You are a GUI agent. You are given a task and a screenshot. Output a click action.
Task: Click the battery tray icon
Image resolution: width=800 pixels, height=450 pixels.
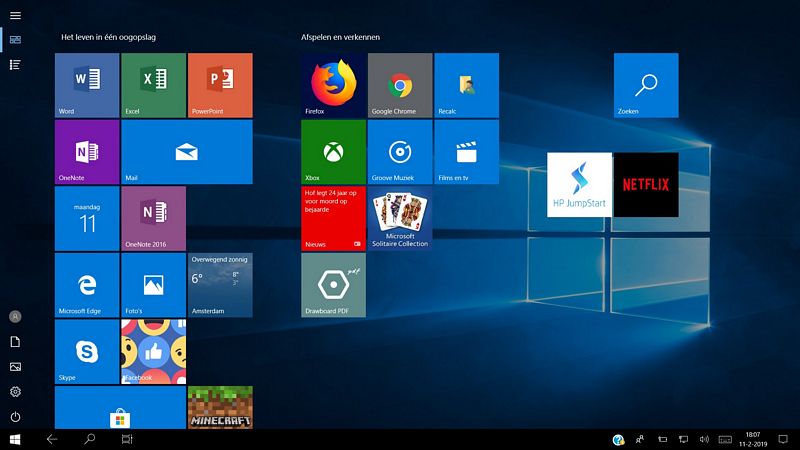(662, 439)
